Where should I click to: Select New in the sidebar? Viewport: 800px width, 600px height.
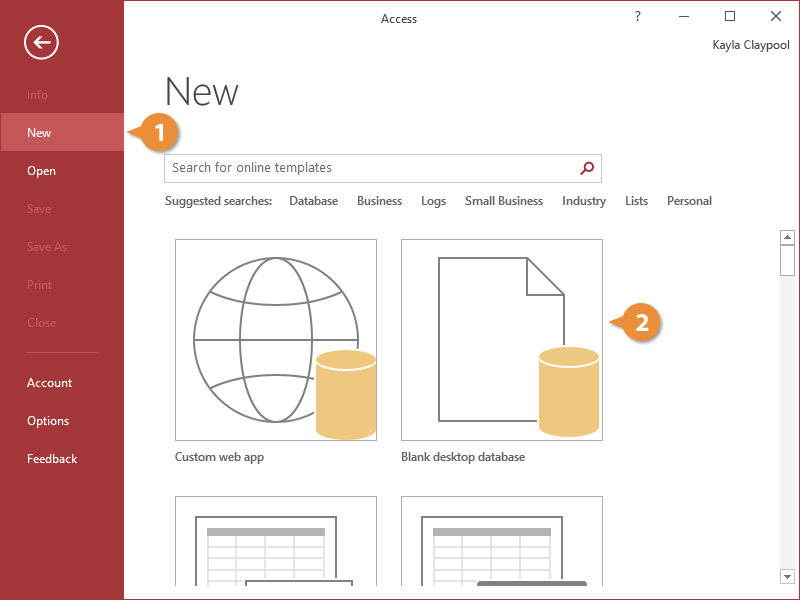point(40,133)
